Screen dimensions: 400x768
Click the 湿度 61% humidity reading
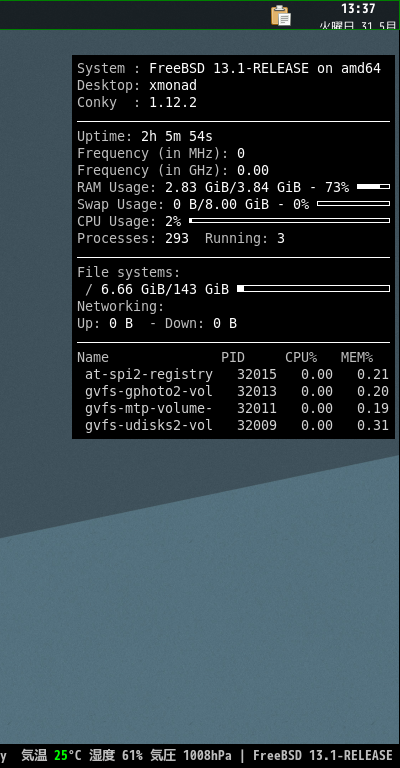(x=116, y=755)
